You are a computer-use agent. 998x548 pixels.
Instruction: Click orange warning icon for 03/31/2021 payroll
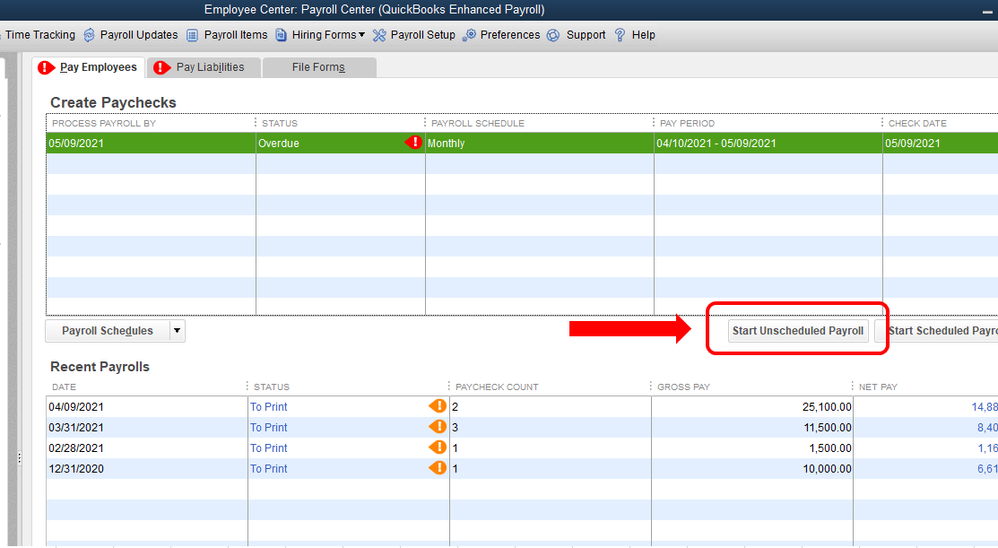pyautogui.click(x=438, y=426)
